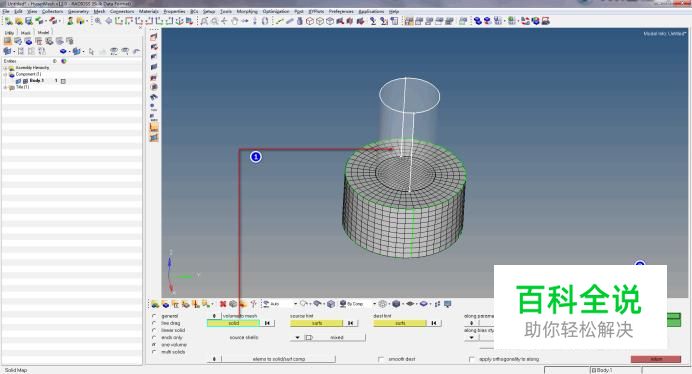Click the pan hand icon in the toolbar

tap(235, 21)
